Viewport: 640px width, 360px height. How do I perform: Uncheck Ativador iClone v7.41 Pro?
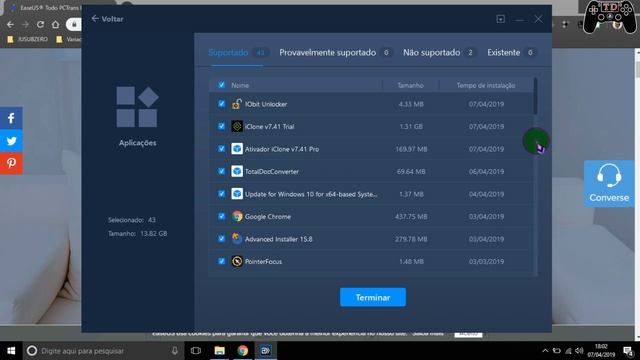tap(221, 149)
